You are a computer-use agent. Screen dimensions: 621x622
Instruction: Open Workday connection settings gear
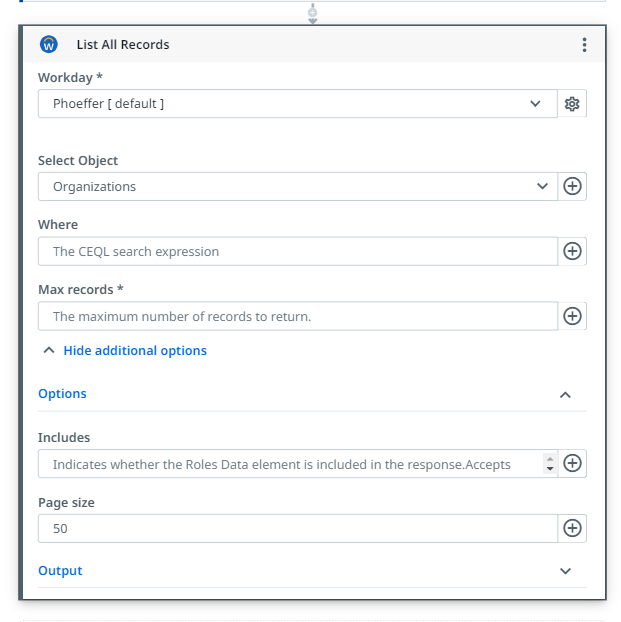(x=572, y=104)
